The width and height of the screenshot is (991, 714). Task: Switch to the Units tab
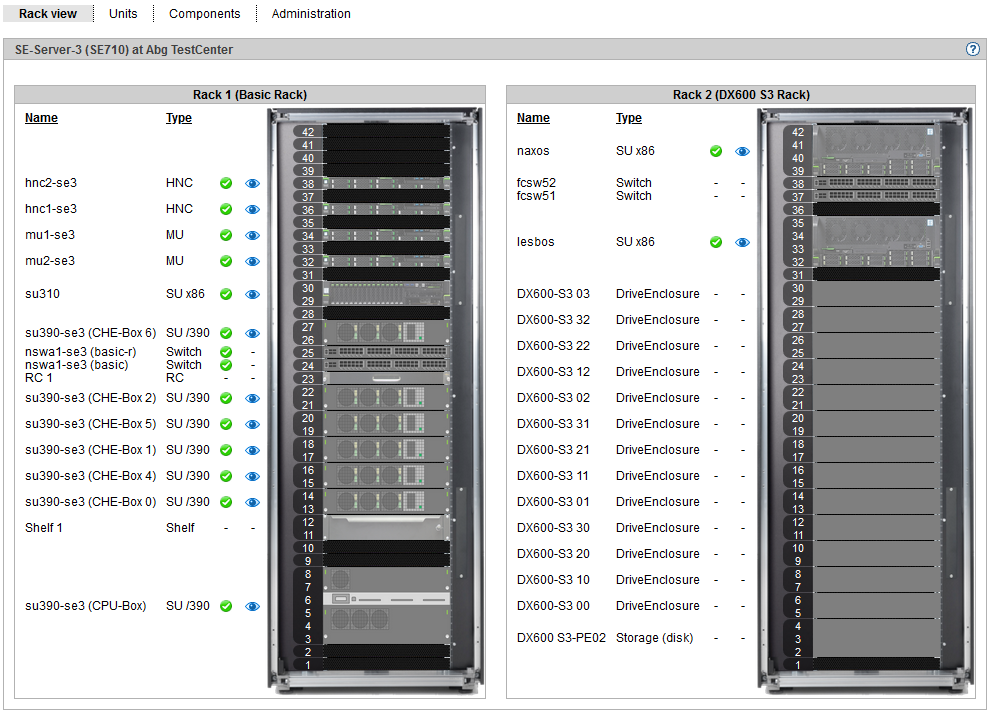[123, 14]
